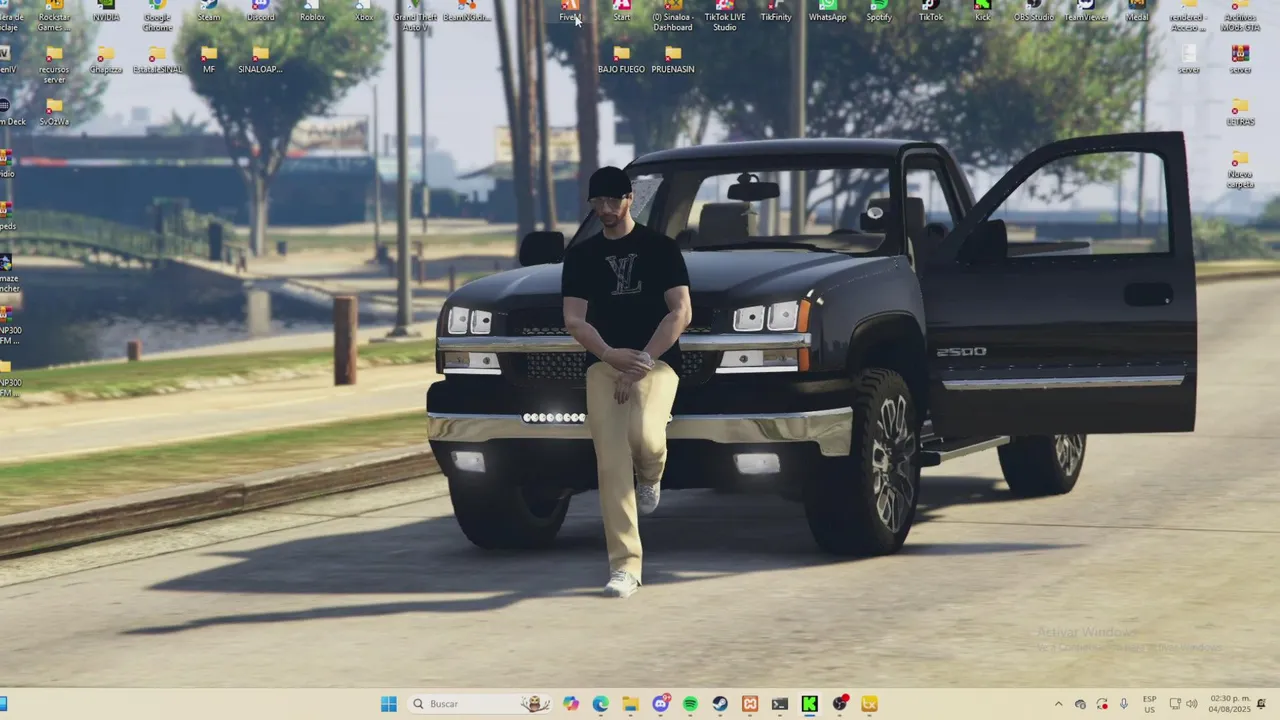Viewport: 1280px width, 720px height.
Task: Select the WinRAR server archive icon
Action: coord(1240,59)
